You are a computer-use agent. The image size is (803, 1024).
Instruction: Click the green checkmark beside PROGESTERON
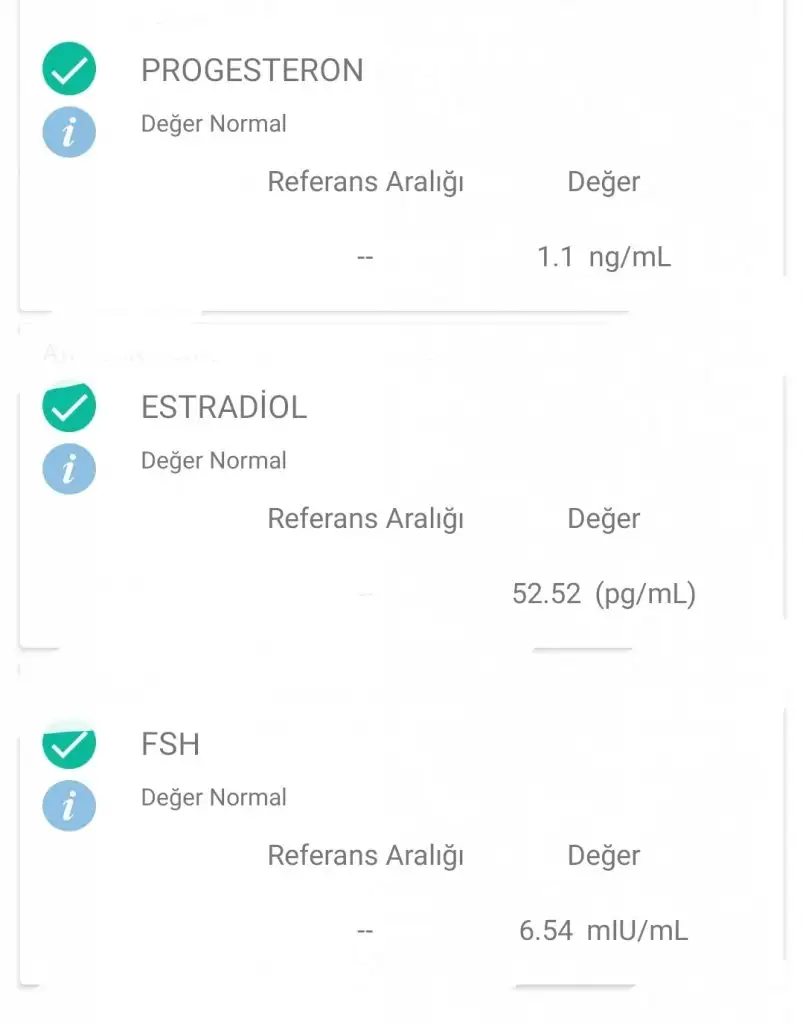click(69, 70)
